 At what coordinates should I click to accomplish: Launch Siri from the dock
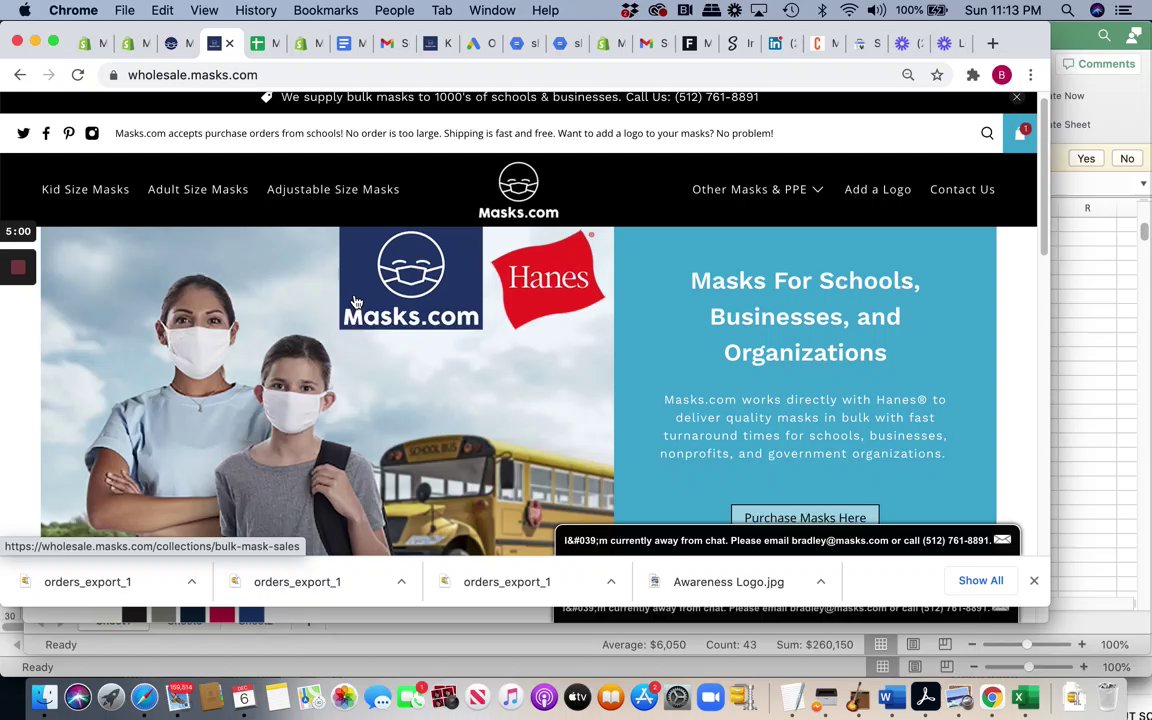tap(78, 696)
